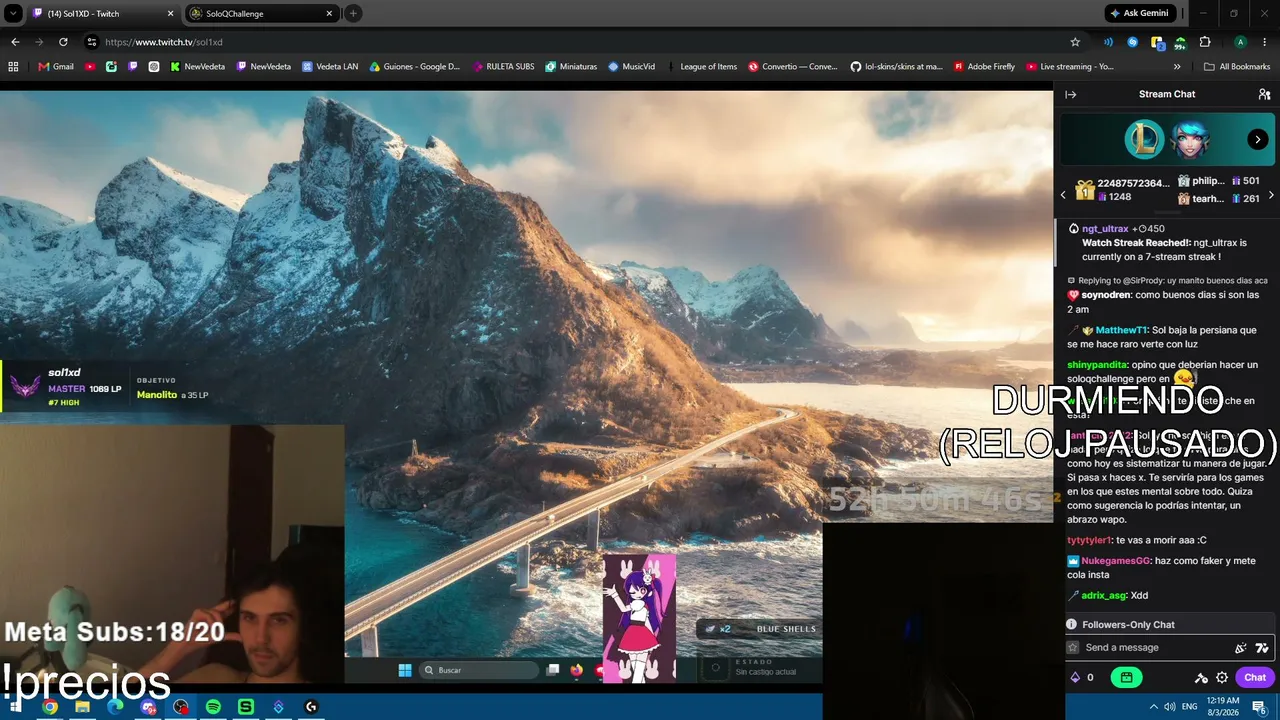This screenshot has height=720, width=1280.
Task: Click the League of Legends logo in banner
Action: click(1144, 139)
